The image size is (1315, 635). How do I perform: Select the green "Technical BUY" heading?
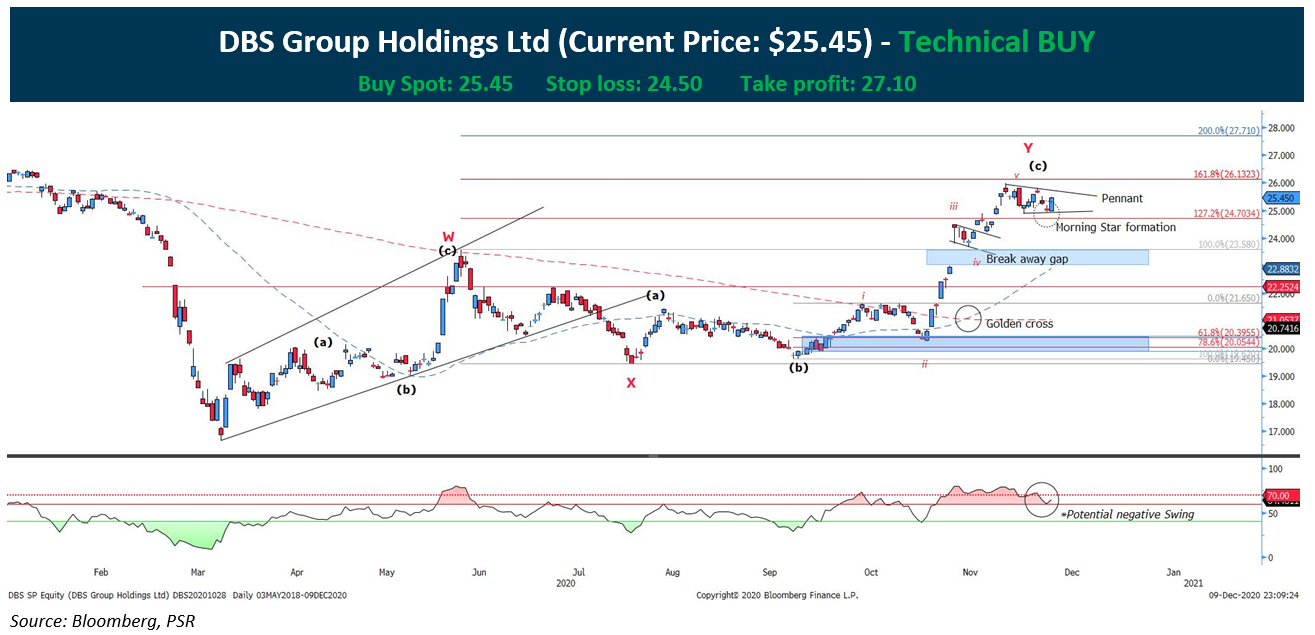997,42
